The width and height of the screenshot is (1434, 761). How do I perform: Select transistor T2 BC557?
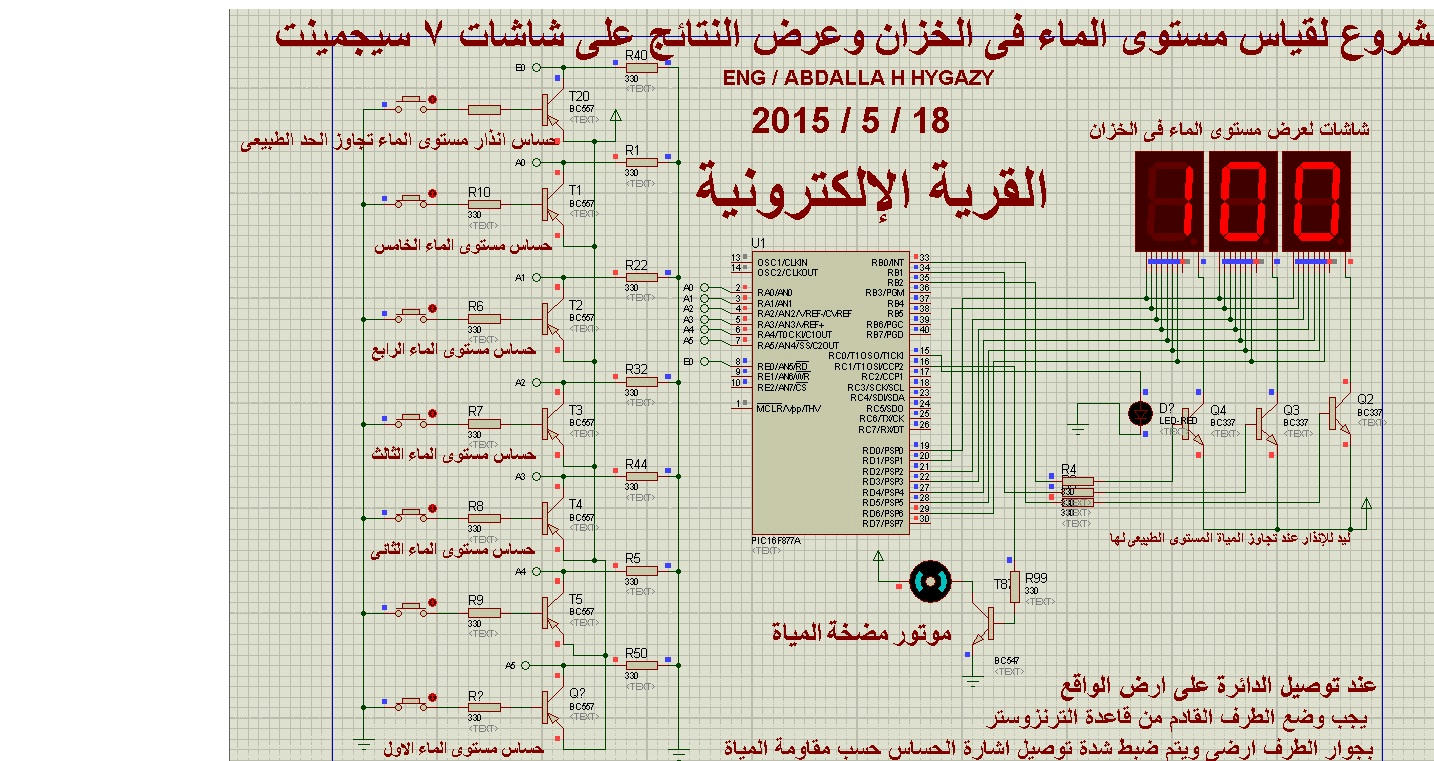tap(551, 318)
